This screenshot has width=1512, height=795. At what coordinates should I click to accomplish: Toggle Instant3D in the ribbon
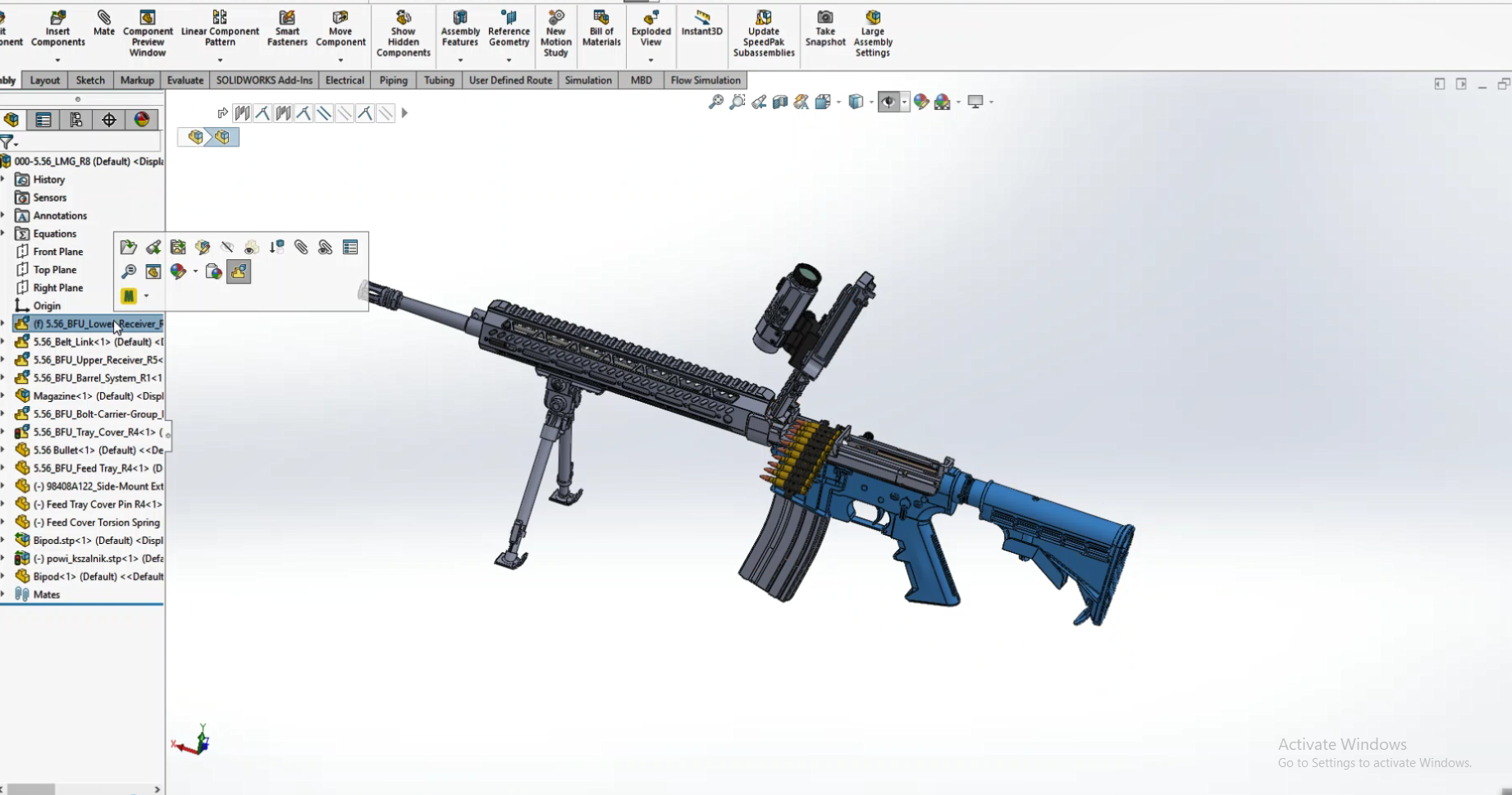click(x=701, y=23)
